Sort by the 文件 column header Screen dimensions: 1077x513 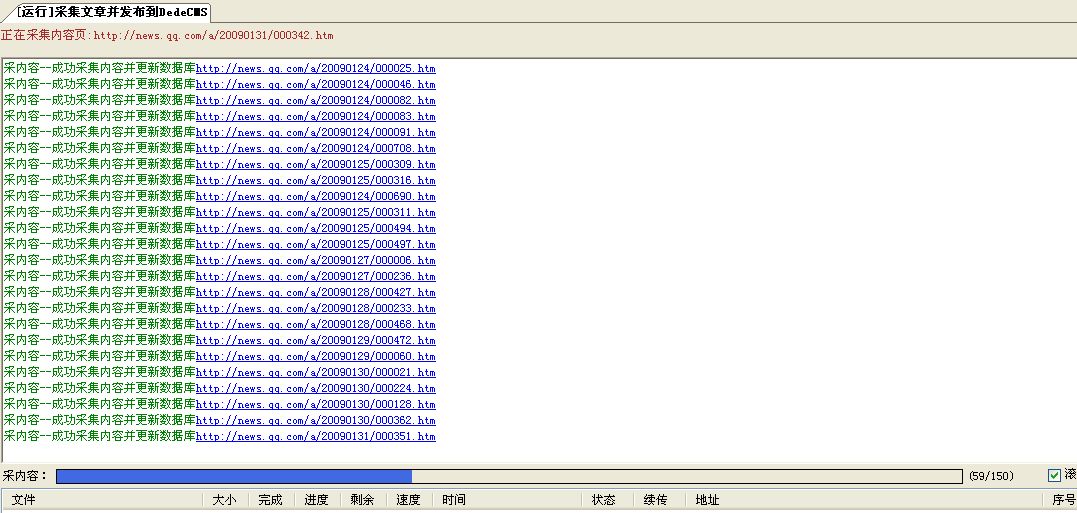pos(24,500)
